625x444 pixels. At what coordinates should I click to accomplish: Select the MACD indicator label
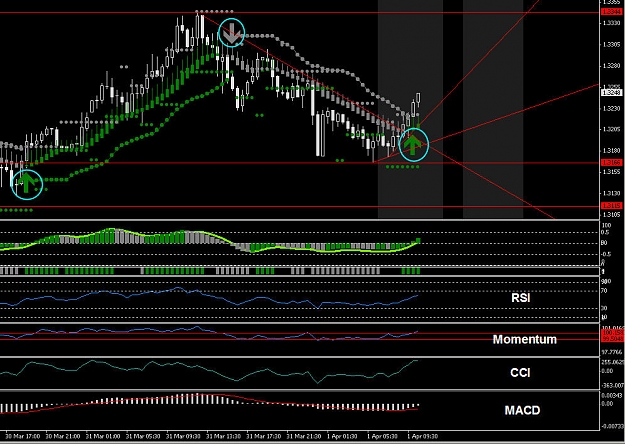click(x=522, y=410)
